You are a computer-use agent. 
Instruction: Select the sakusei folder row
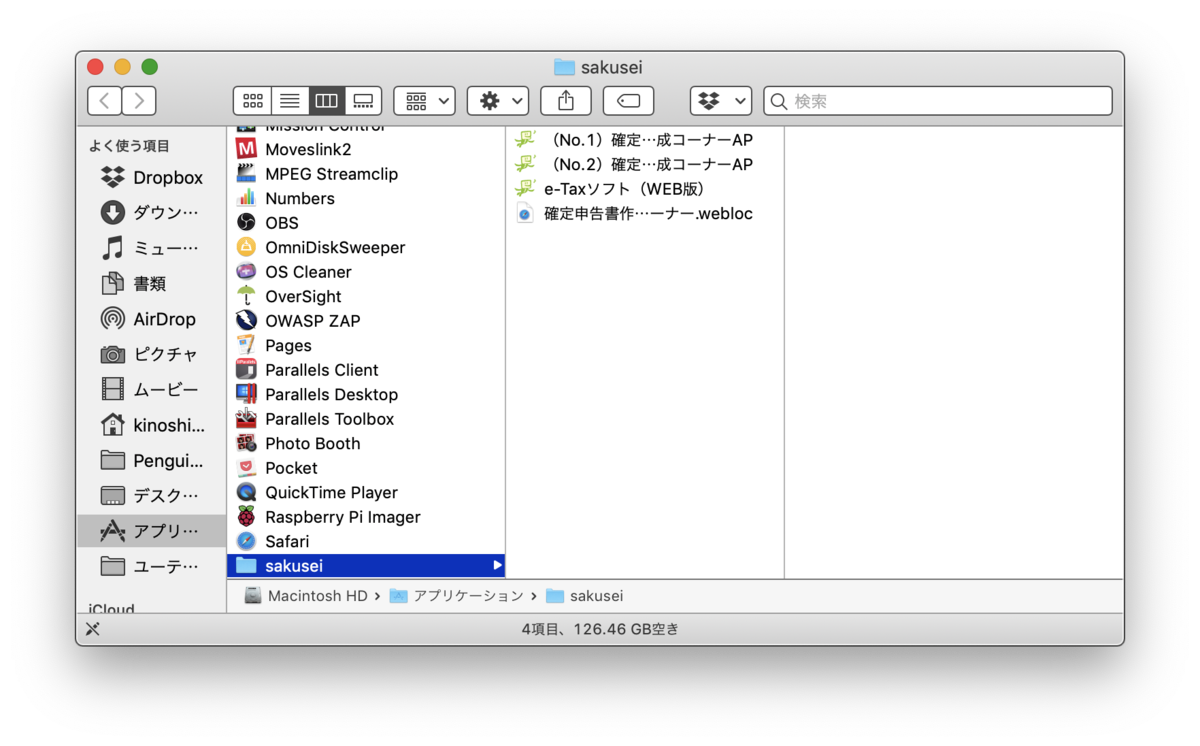(366, 566)
